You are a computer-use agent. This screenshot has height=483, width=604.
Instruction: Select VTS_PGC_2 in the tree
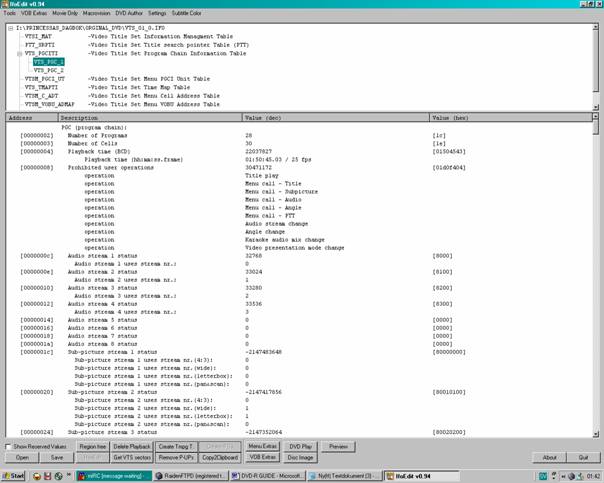pos(49,70)
